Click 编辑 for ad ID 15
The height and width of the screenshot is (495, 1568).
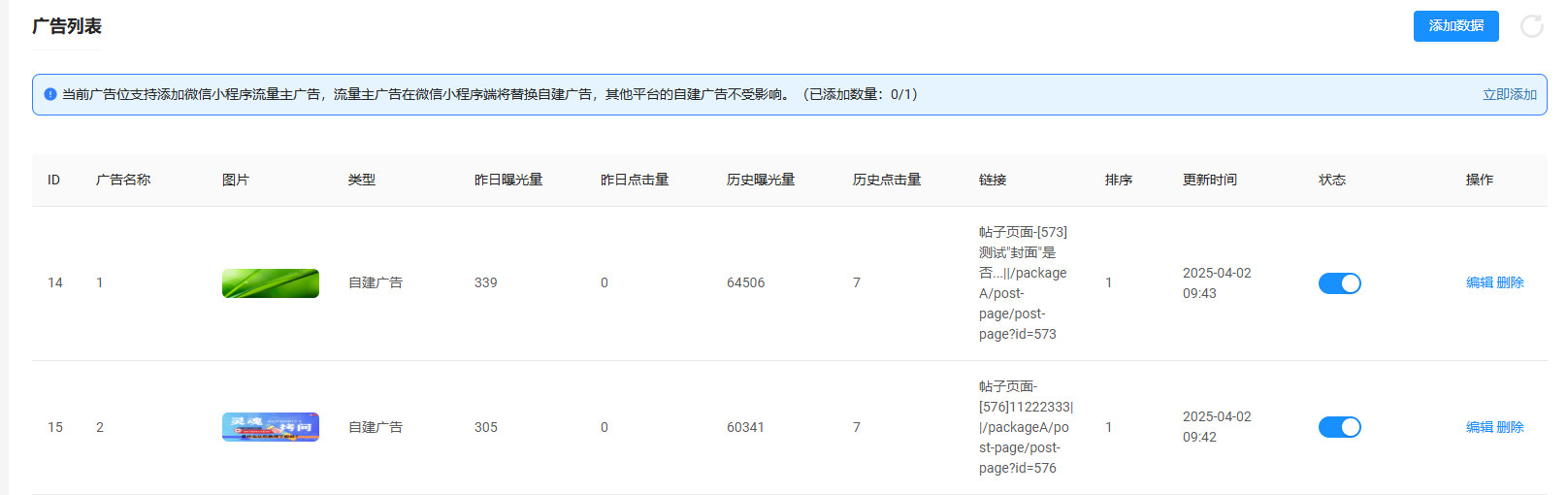1479,427
